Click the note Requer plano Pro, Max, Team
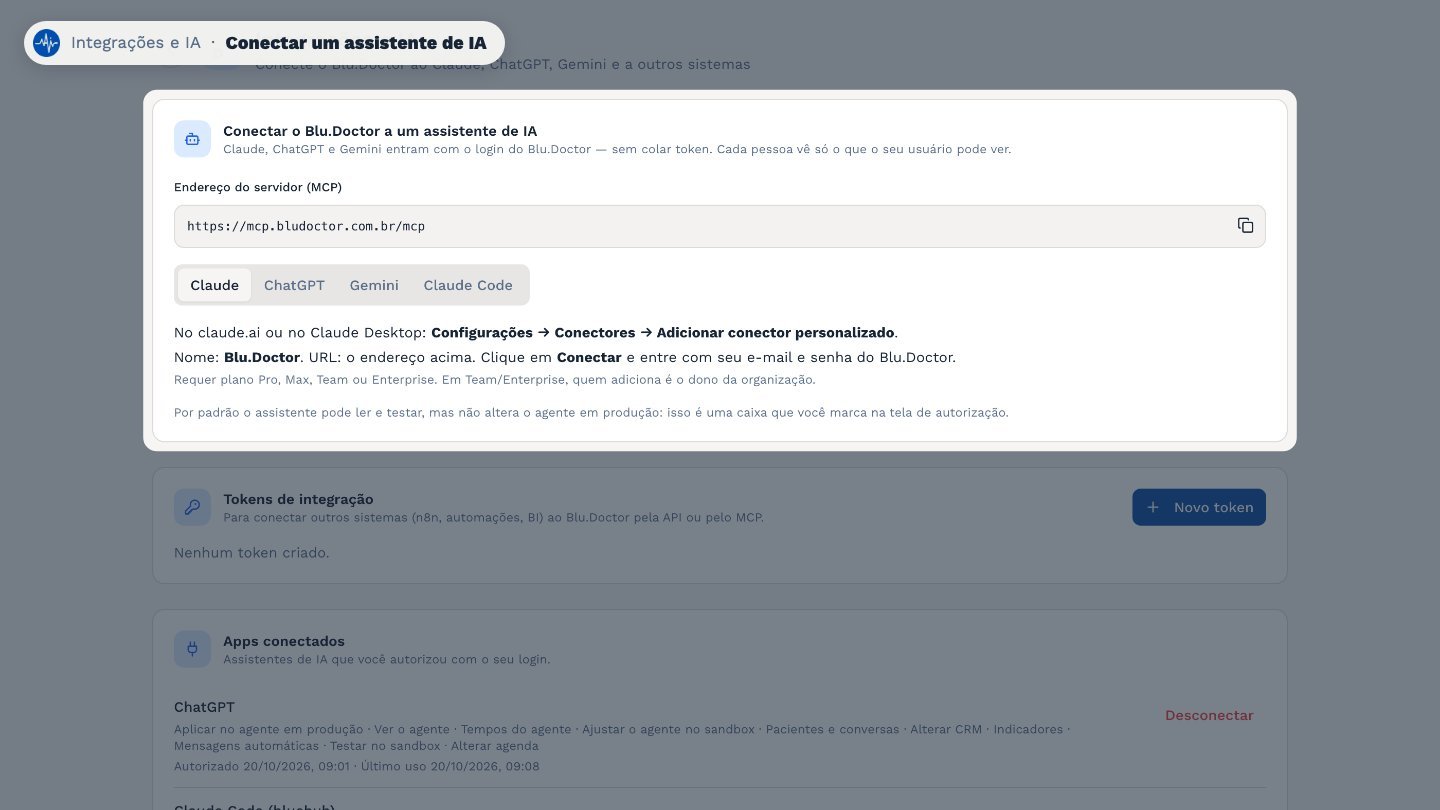This screenshot has width=1440, height=810. click(x=495, y=380)
